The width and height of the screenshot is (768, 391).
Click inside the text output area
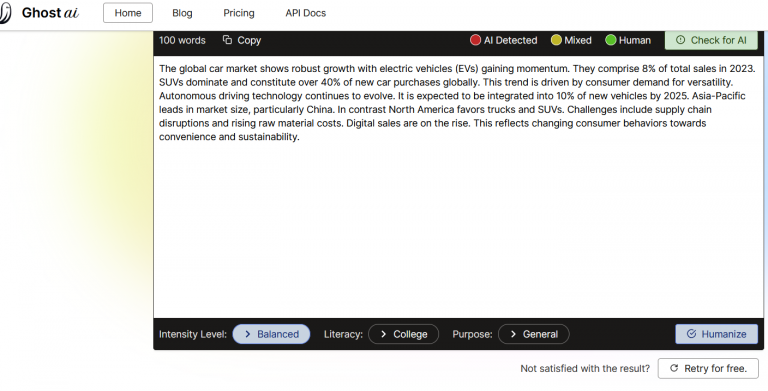tap(458, 187)
